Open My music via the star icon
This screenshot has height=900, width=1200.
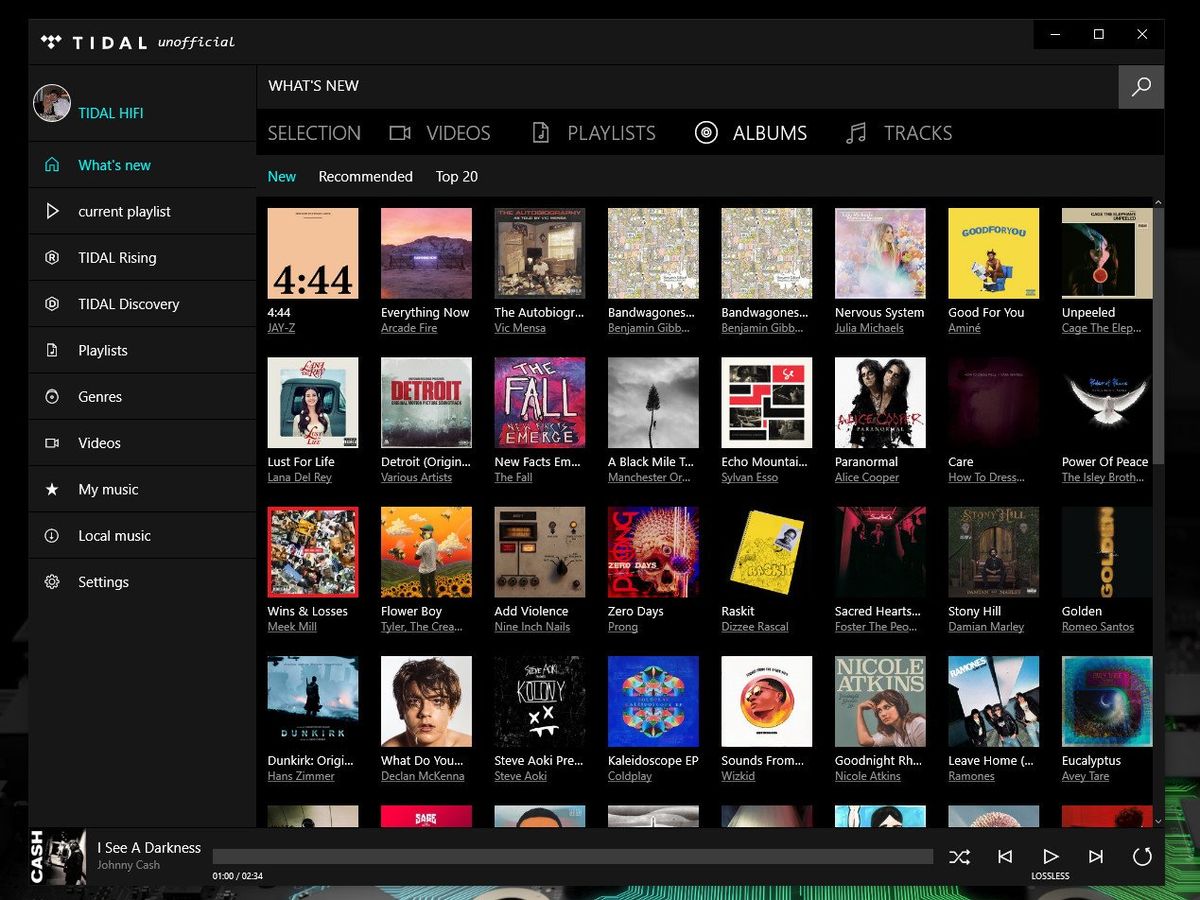(52, 489)
